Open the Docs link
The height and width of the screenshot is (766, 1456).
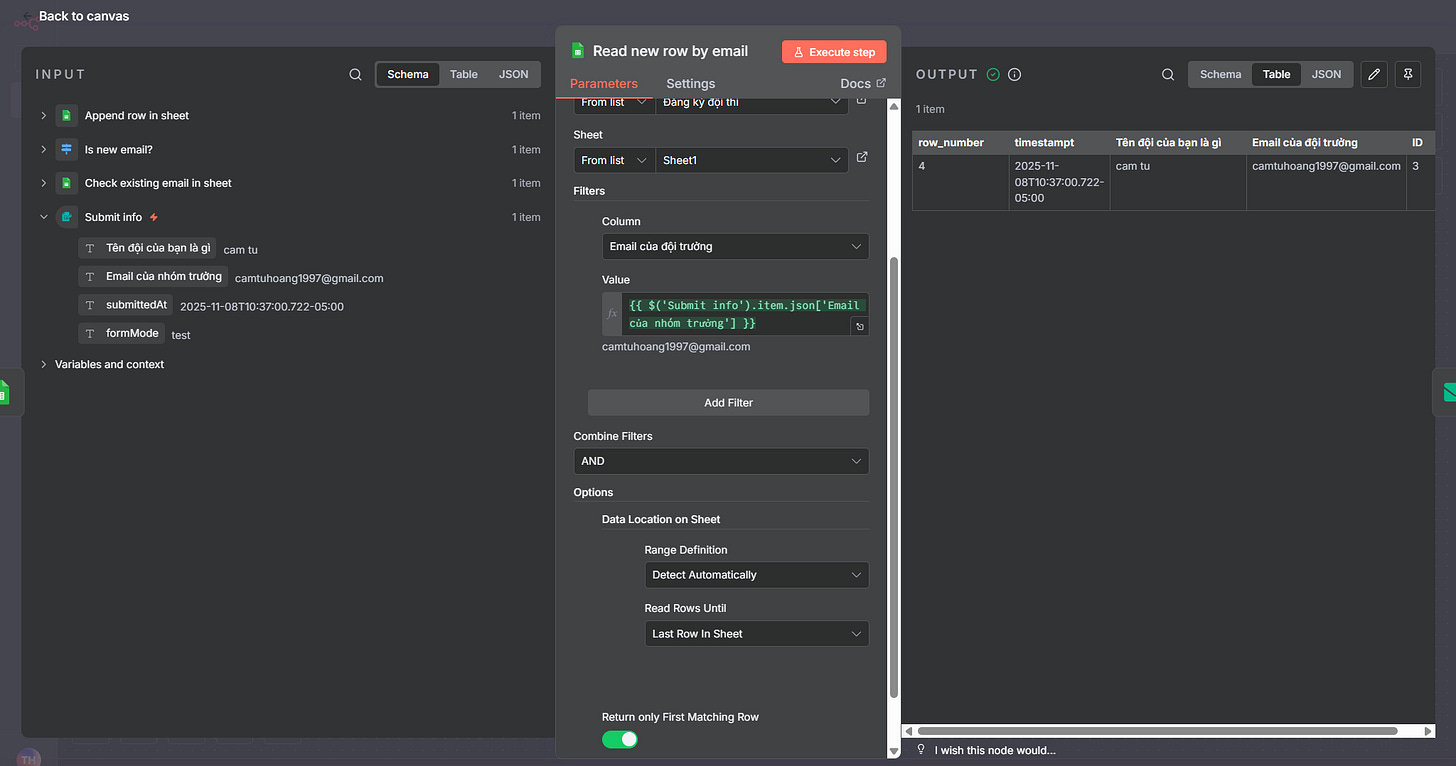pos(863,84)
